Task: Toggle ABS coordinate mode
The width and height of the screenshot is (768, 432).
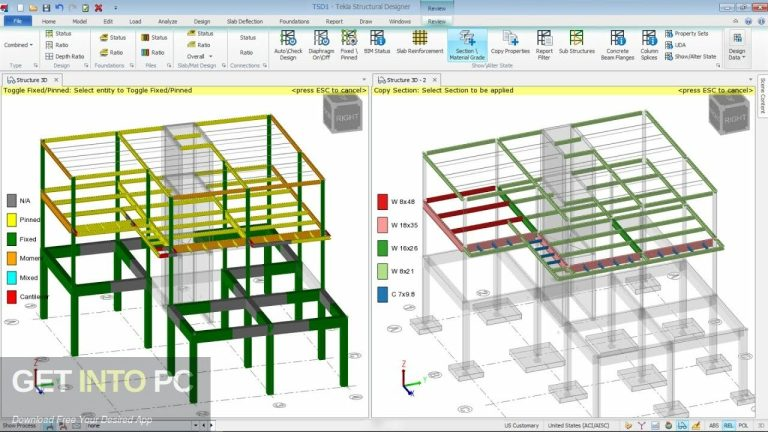Action: coord(714,426)
